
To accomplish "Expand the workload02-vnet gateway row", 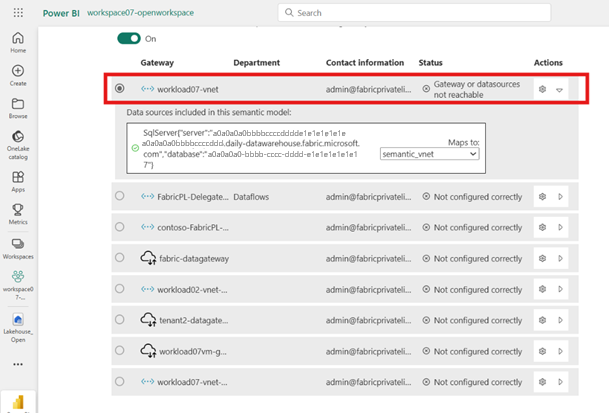I will [x=560, y=289].
